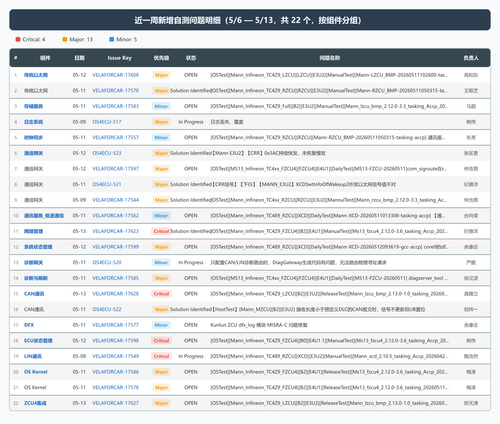Open issue link VELAFORCAR-17597

click(x=115, y=169)
